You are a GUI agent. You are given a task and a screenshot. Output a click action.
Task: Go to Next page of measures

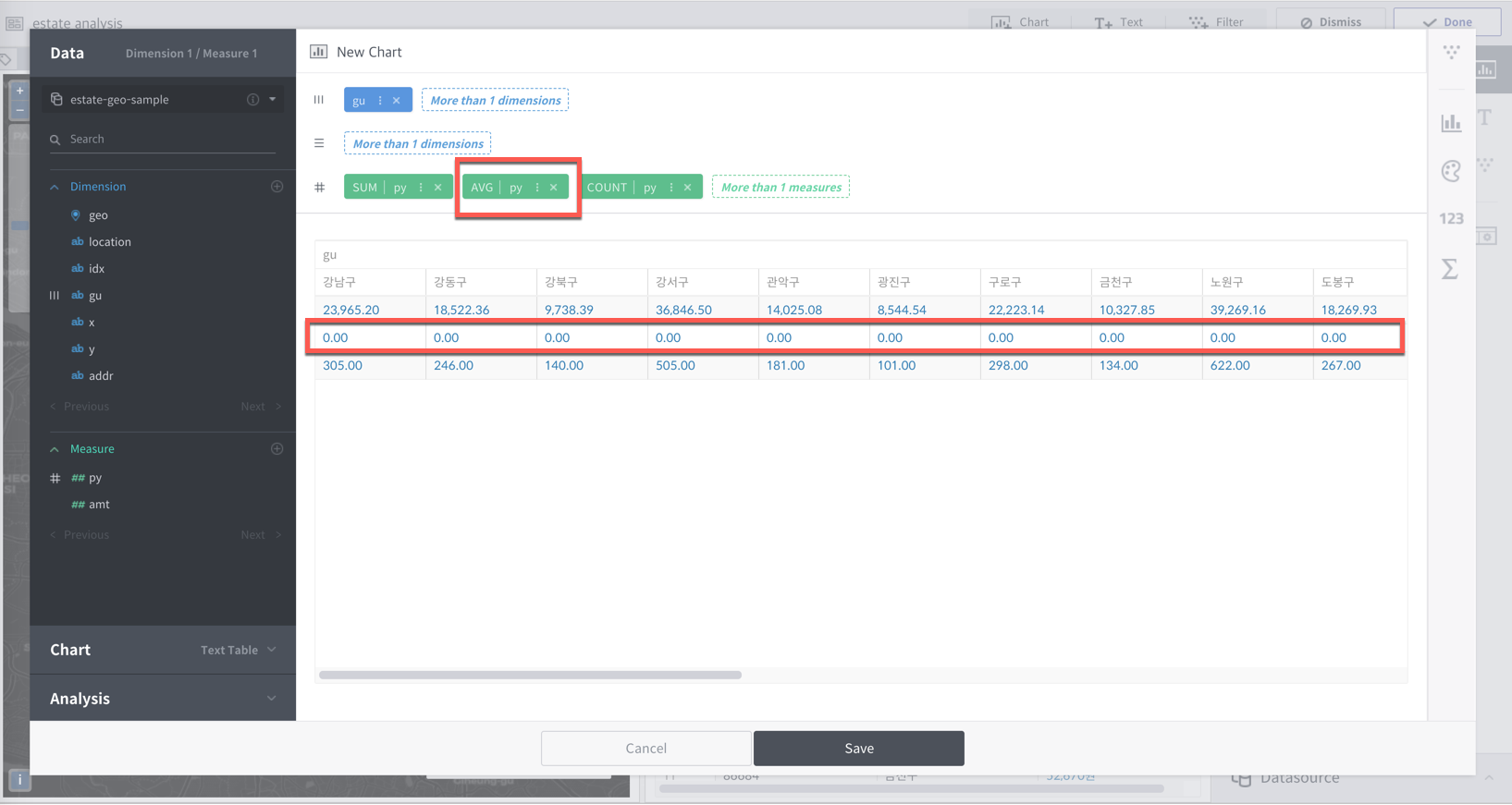tap(261, 534)
